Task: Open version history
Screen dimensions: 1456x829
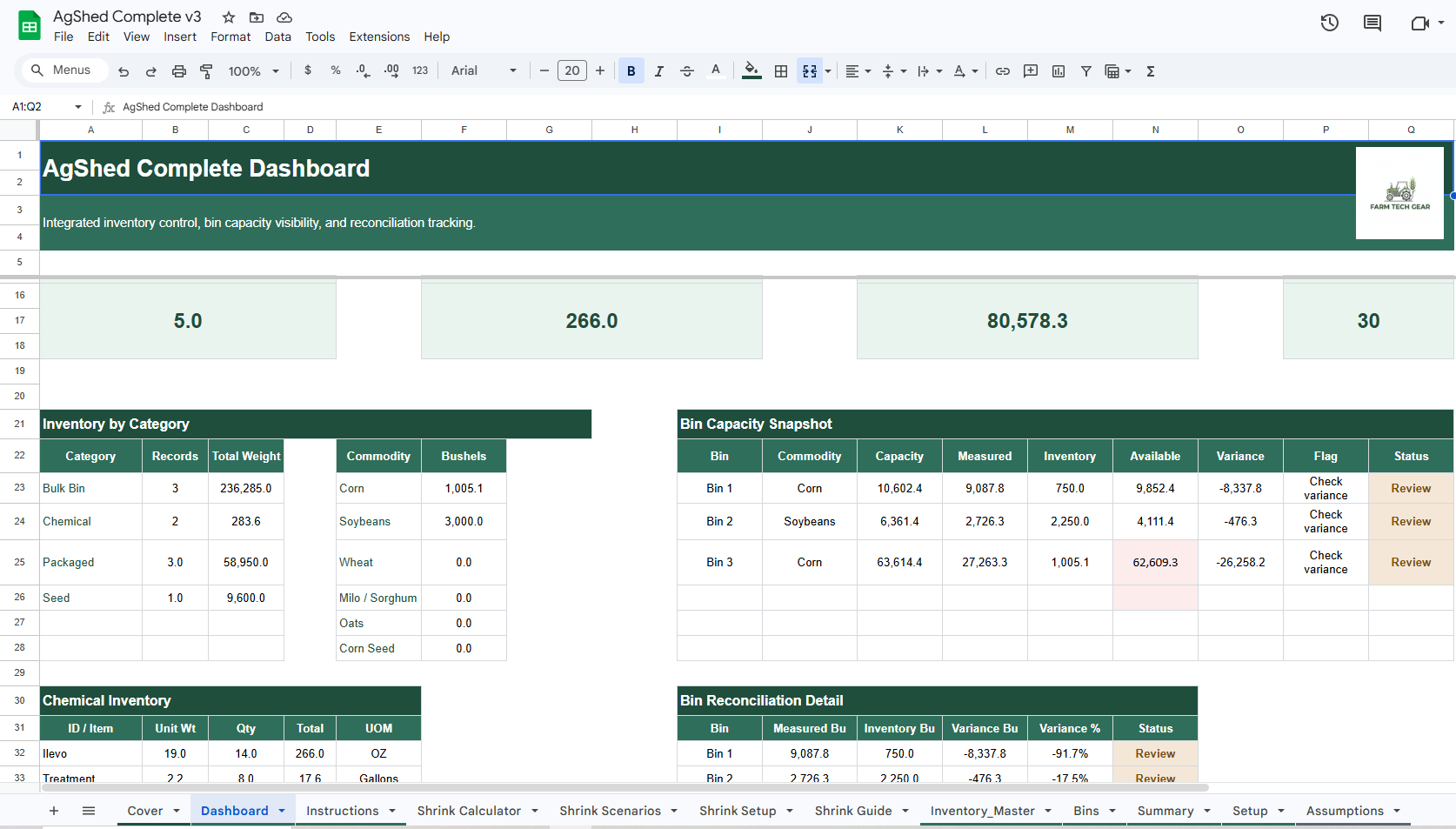Action: [x=1329, y=23]
